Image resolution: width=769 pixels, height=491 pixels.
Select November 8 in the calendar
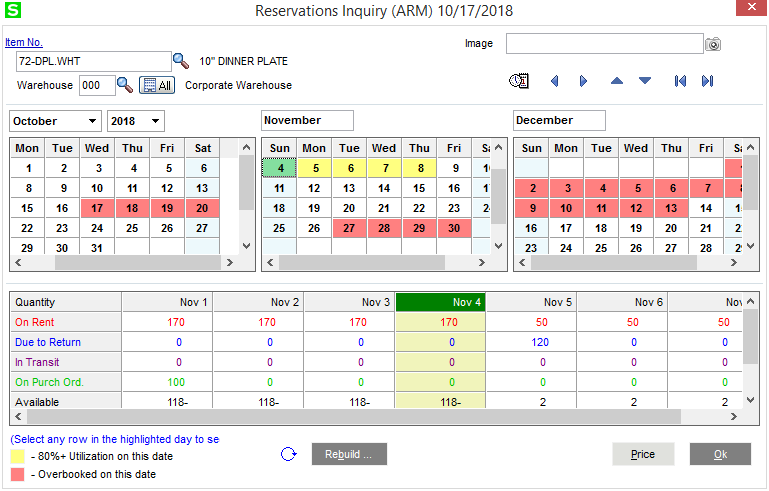420,168
